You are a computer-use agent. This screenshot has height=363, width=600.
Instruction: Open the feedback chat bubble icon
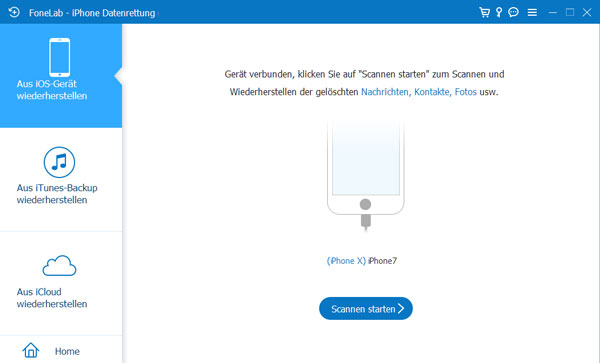pos(514,12)
